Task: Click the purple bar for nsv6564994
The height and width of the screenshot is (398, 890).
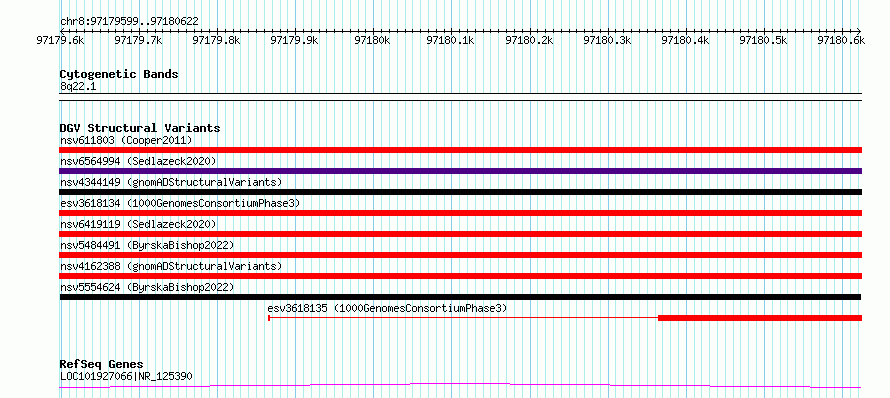Action: [x=460, y=171]
